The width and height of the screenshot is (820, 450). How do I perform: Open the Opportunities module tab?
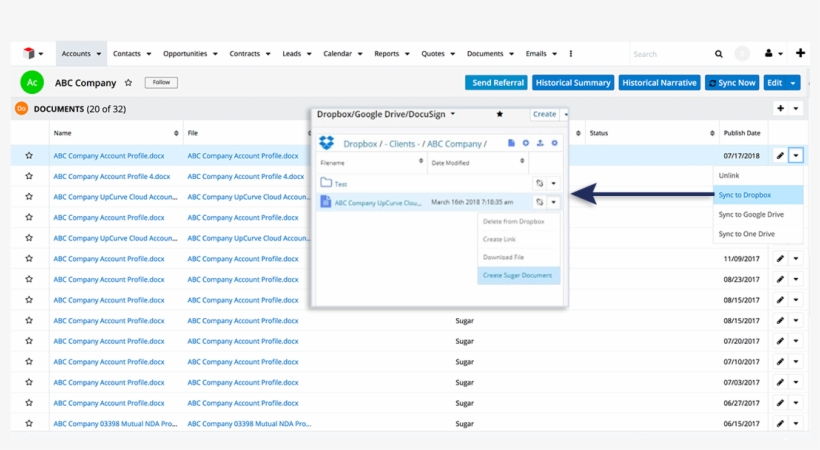pyautogui.click(x=185, y=53)
